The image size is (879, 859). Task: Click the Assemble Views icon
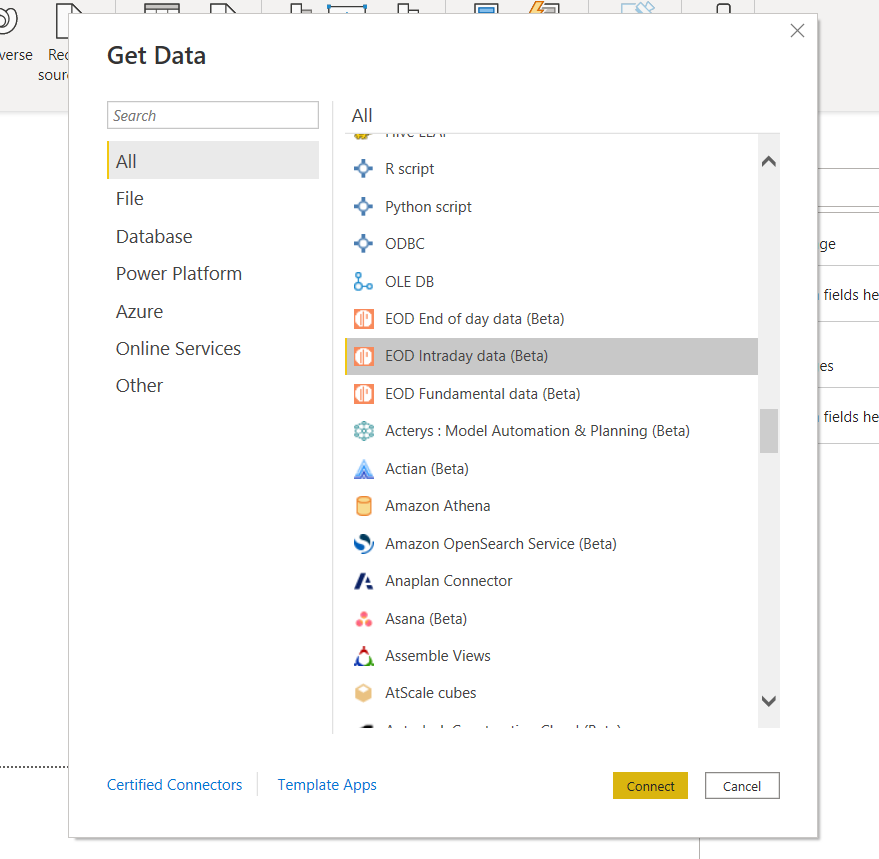pyautogui.click(x=363, y=655)
